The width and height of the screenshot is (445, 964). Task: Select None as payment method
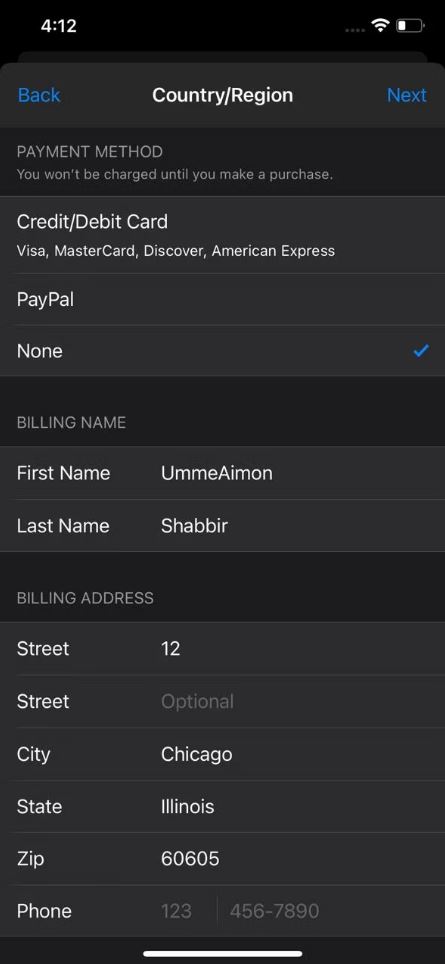[222, 351]
